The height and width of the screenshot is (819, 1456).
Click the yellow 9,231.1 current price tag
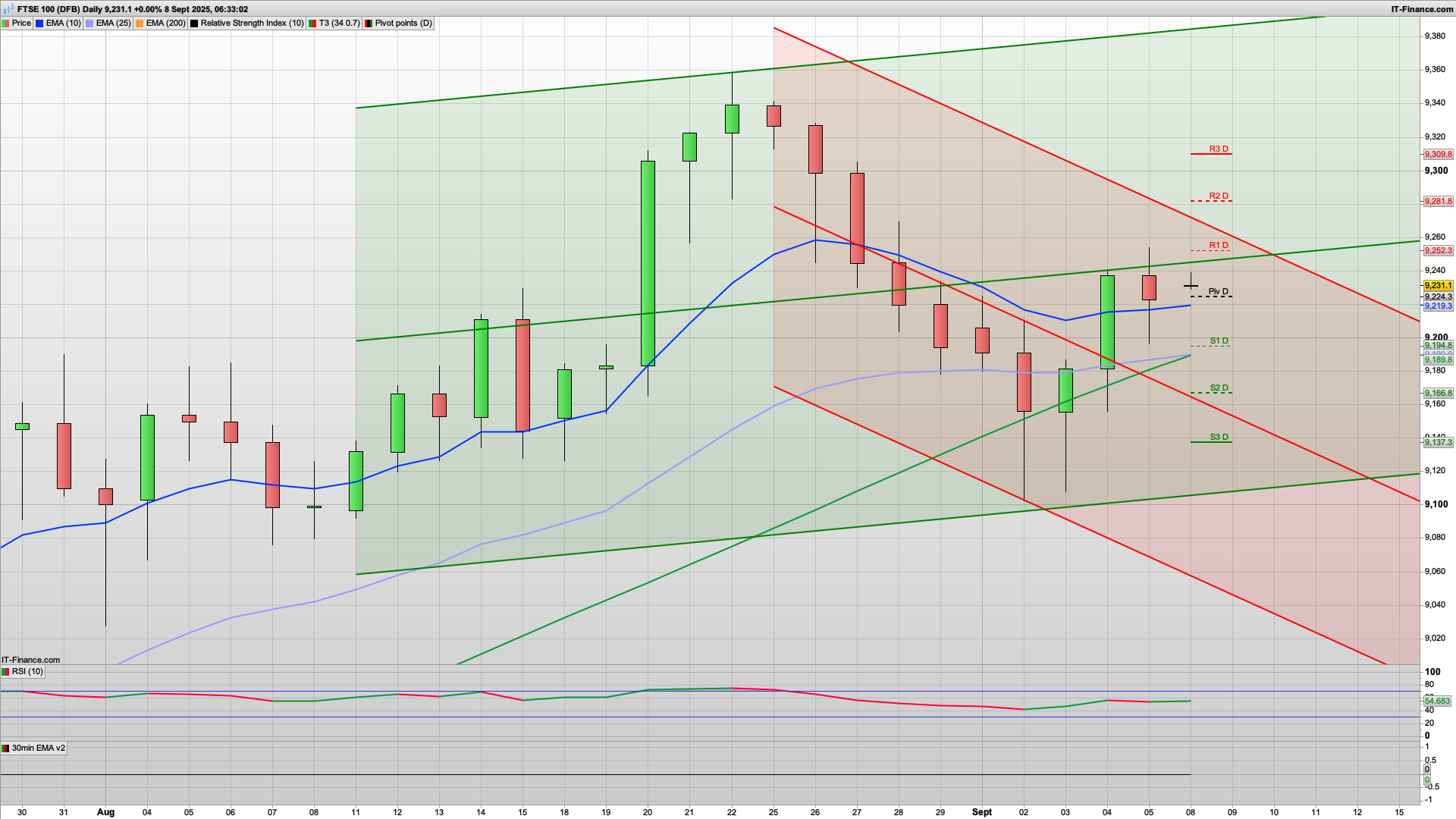pos(1438,286)
